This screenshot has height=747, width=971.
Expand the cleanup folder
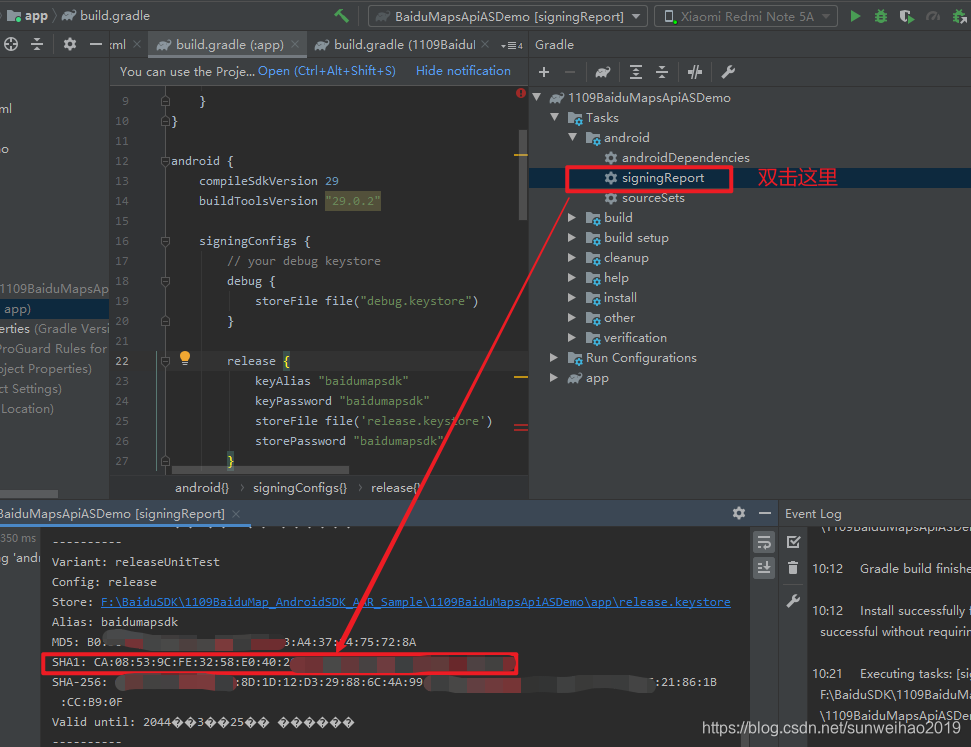(572, 258)
